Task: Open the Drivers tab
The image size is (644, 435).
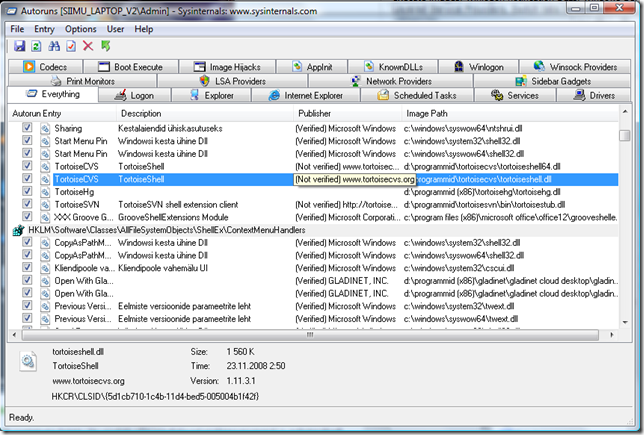Action: (594, 95)
